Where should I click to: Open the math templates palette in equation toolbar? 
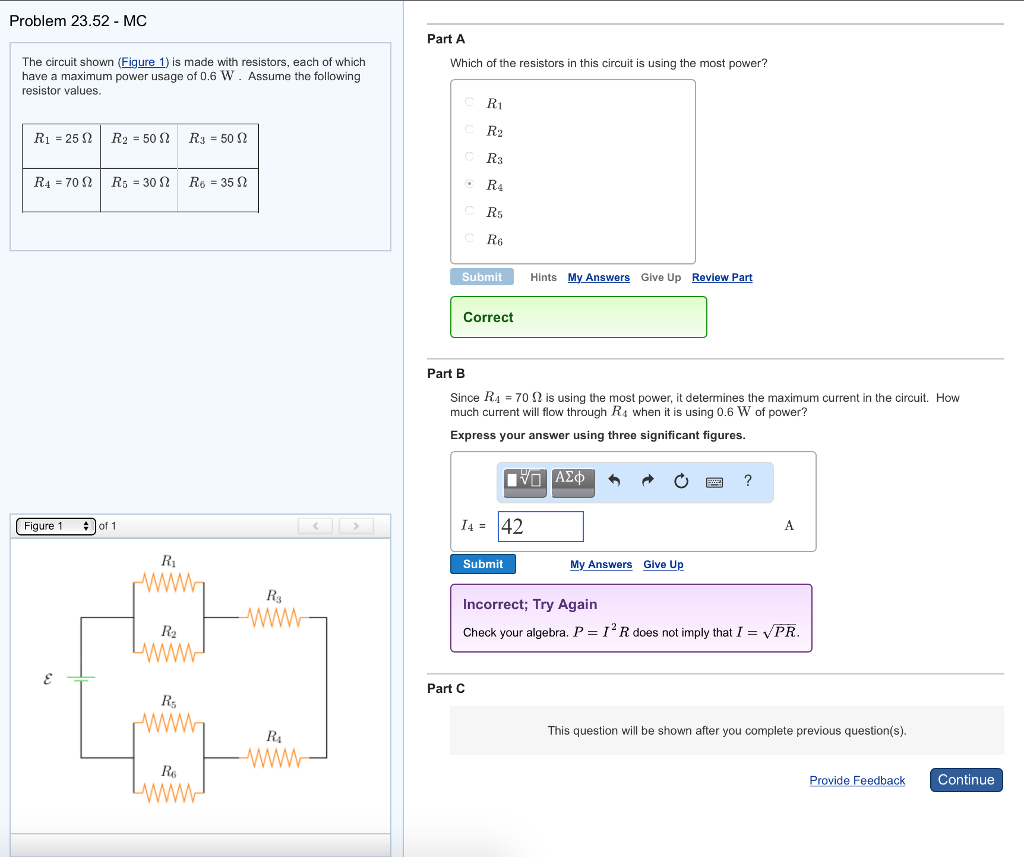pos(521,482)
